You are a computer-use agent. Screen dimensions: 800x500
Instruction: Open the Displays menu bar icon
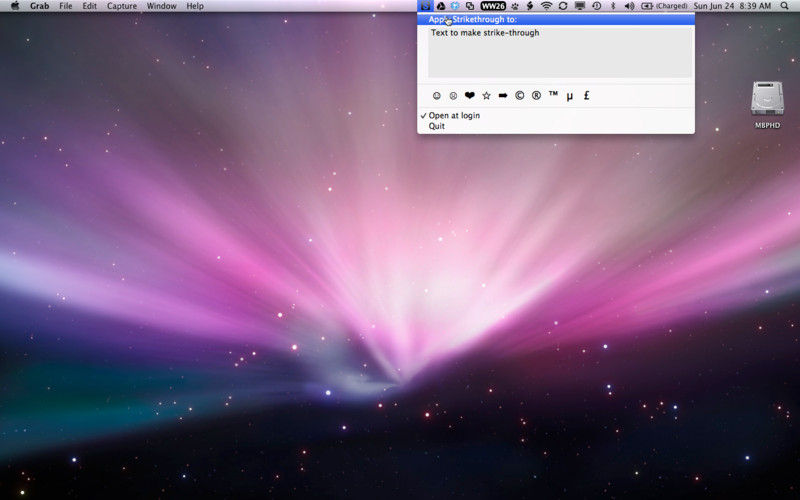click(580, 6)
